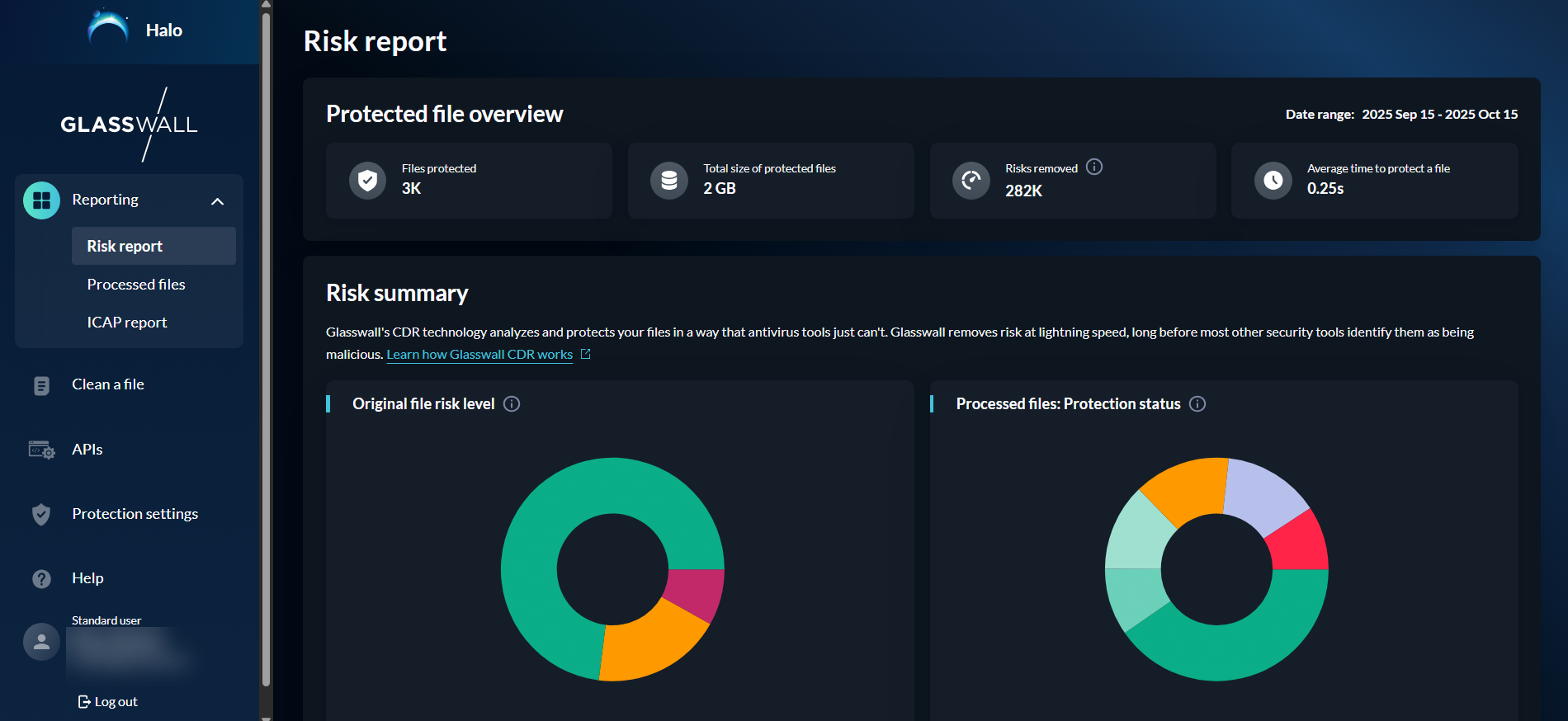
Task: Click the Help question mark icon
Action: click(x=41, y=579)
